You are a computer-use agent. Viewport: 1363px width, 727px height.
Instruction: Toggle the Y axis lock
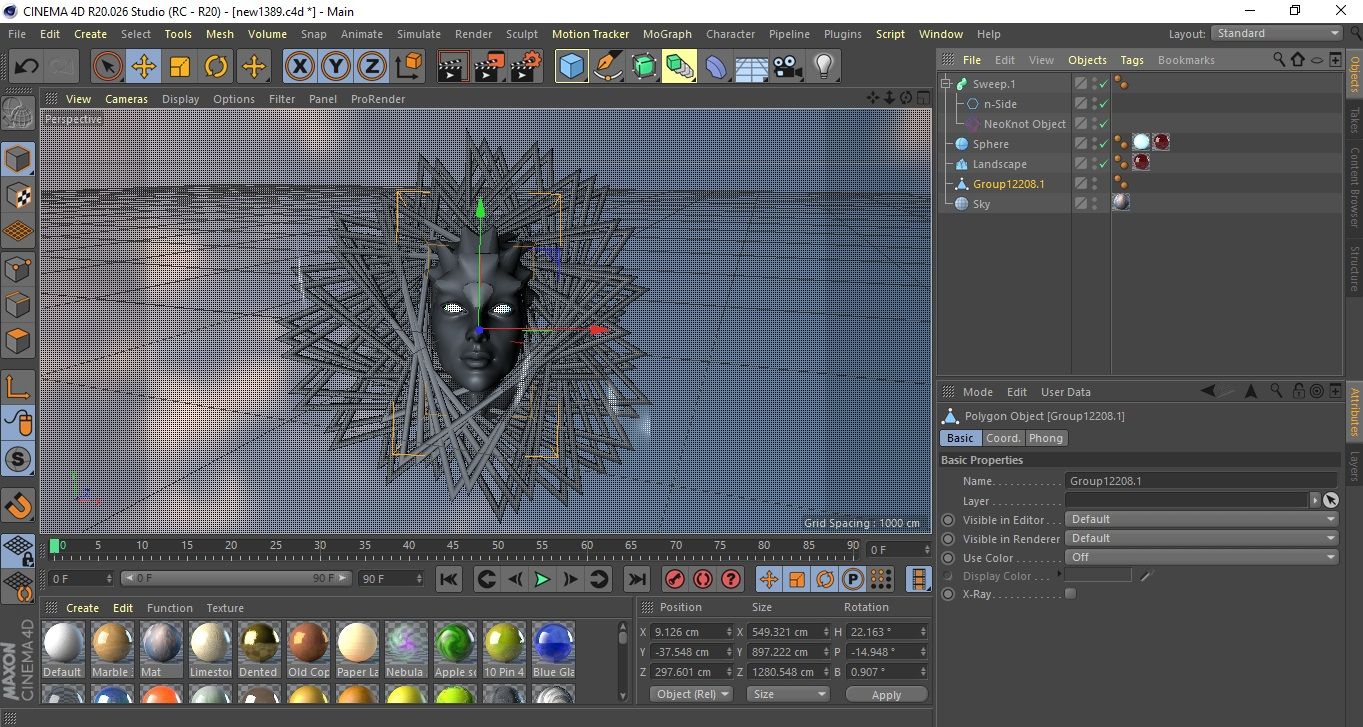(x=335, y=67)
